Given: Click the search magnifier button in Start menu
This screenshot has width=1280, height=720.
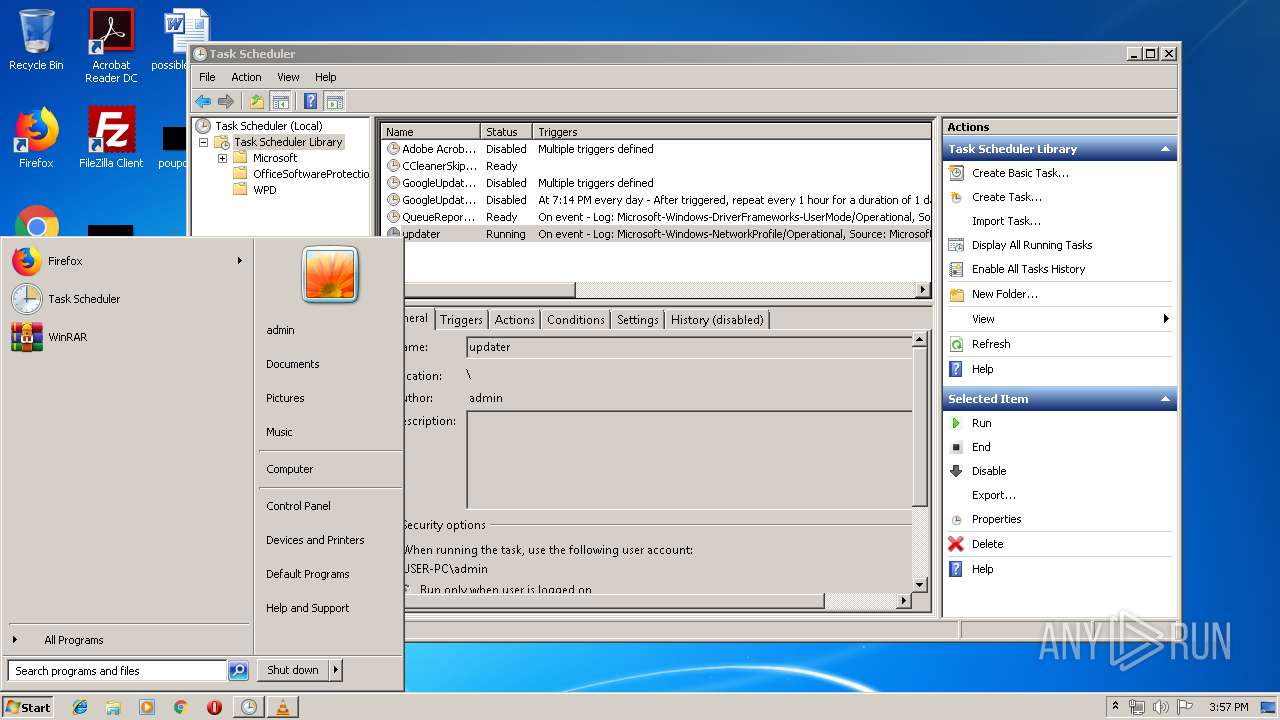Looking at the screenshot, I should point(238,671).
